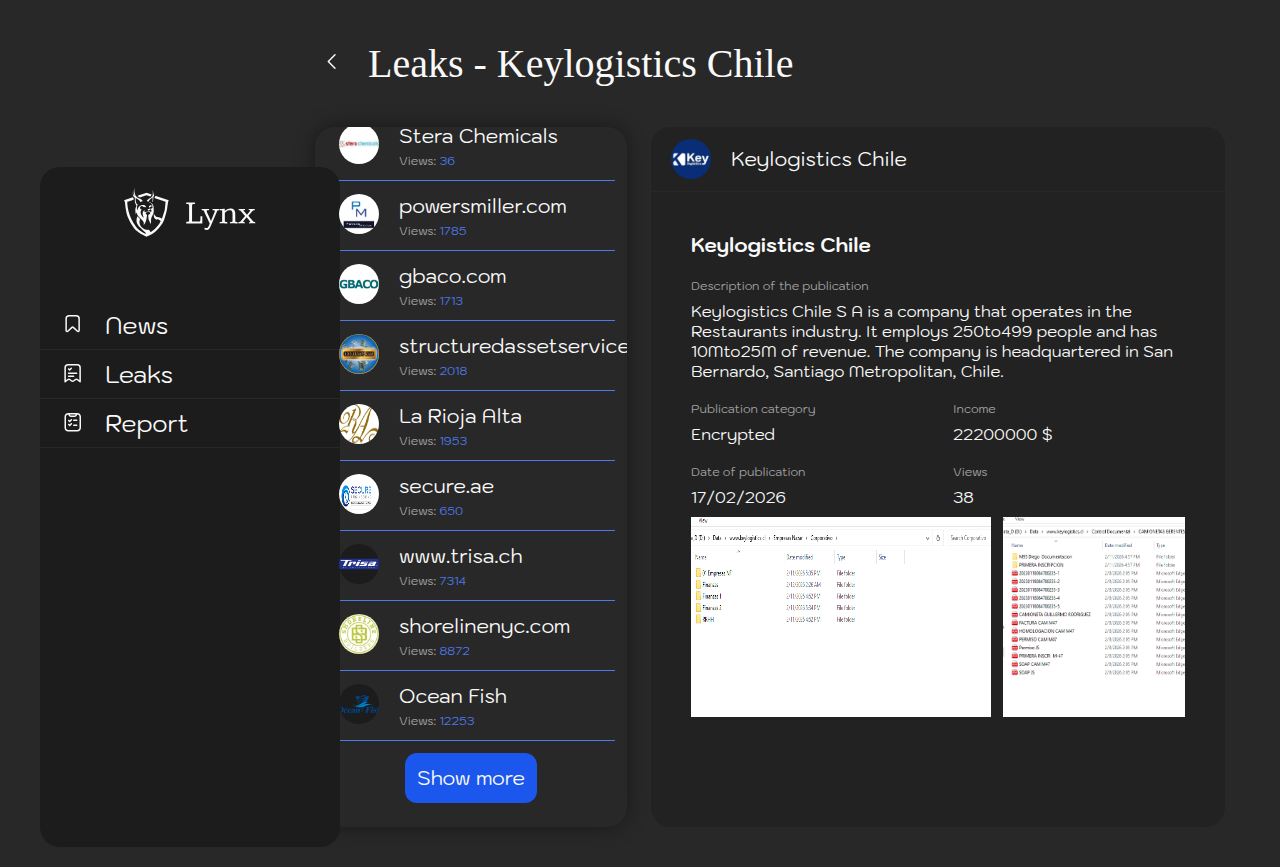Select the Leaks menu item
The height and width of the screenshot is (867, 1280).
pyautogui.click(x=139, y=375)
